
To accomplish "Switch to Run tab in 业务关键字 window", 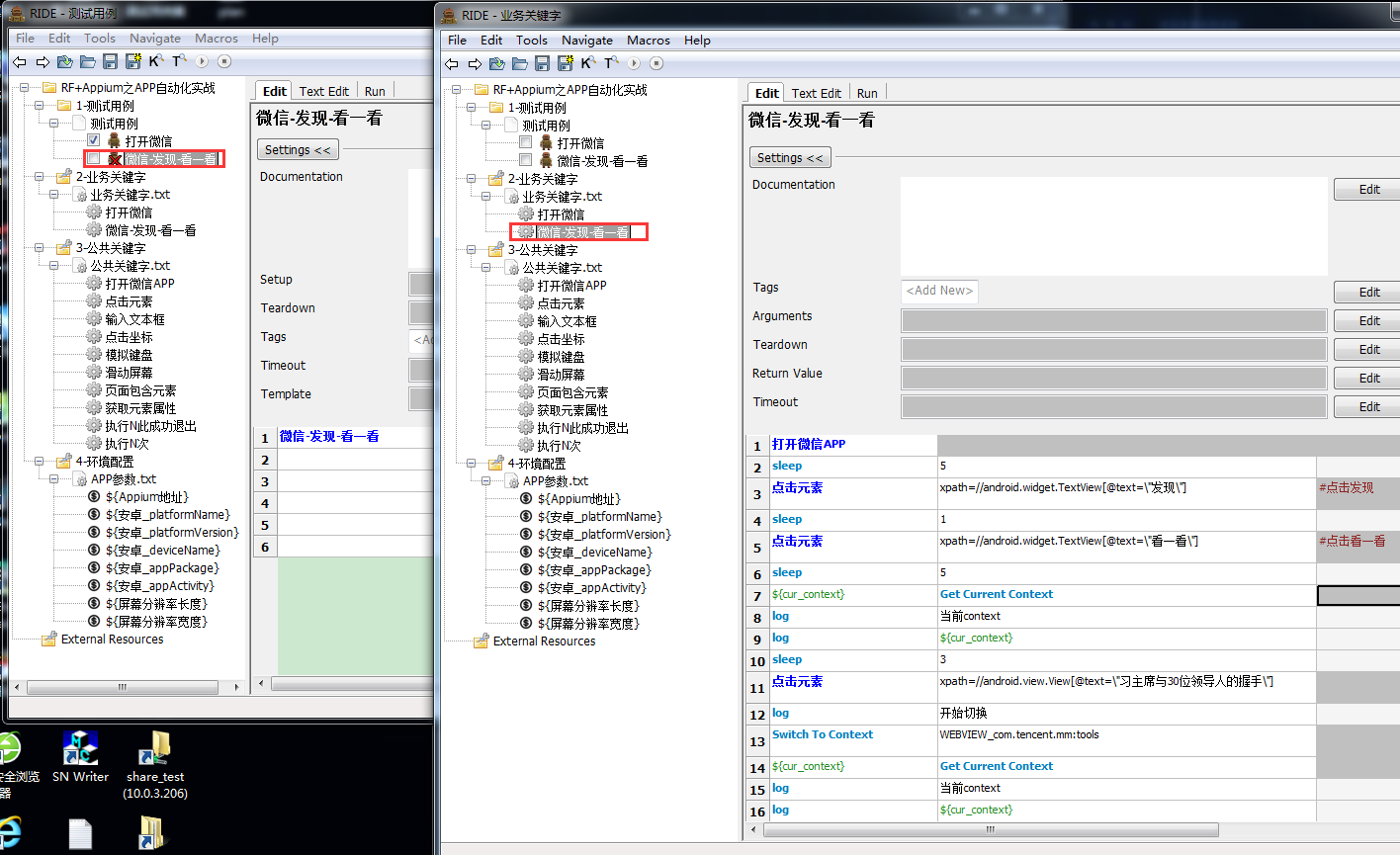I will click(x=867, y=93).
